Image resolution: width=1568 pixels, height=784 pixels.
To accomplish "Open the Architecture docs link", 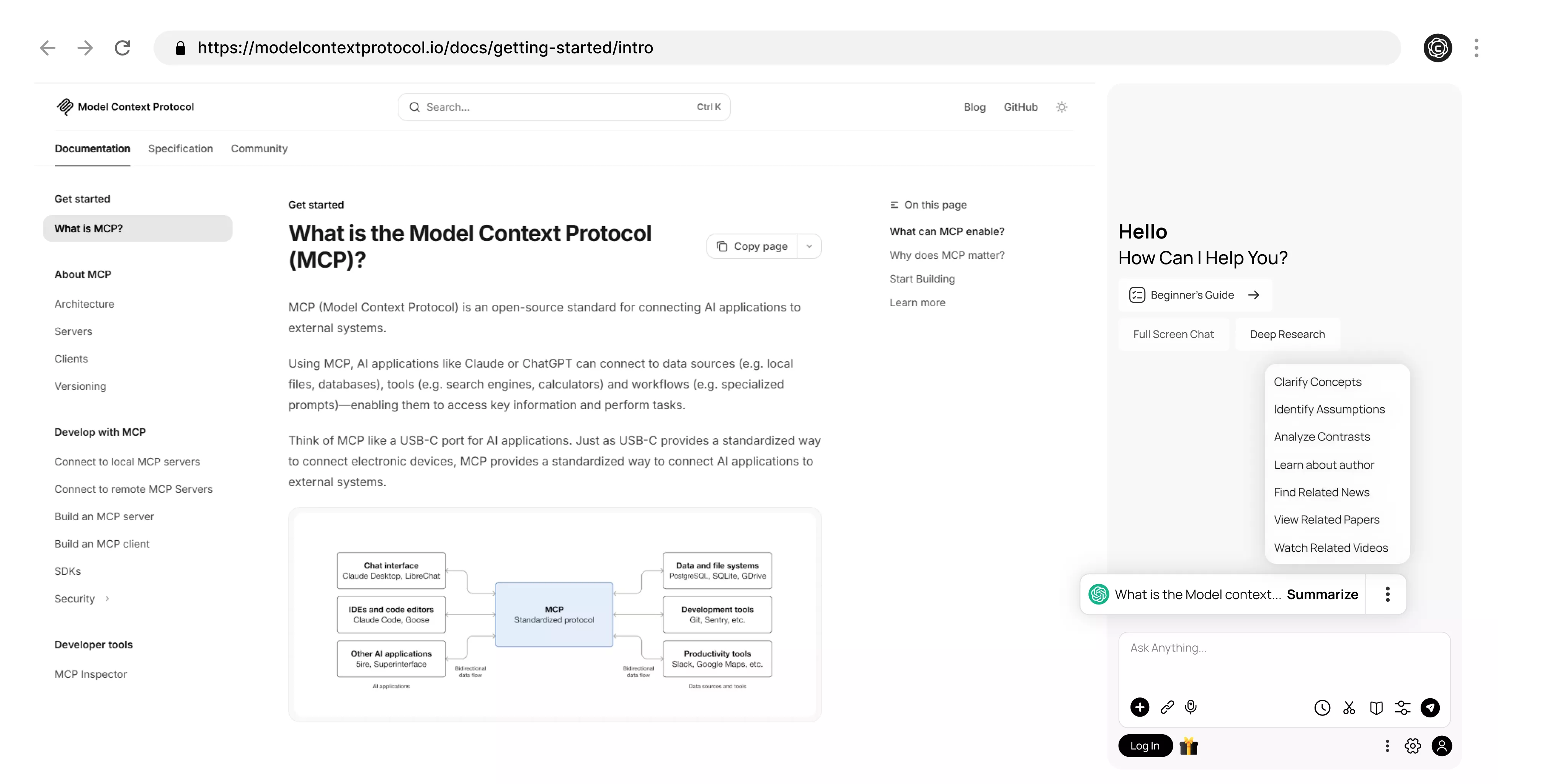I will coord(84,304).
